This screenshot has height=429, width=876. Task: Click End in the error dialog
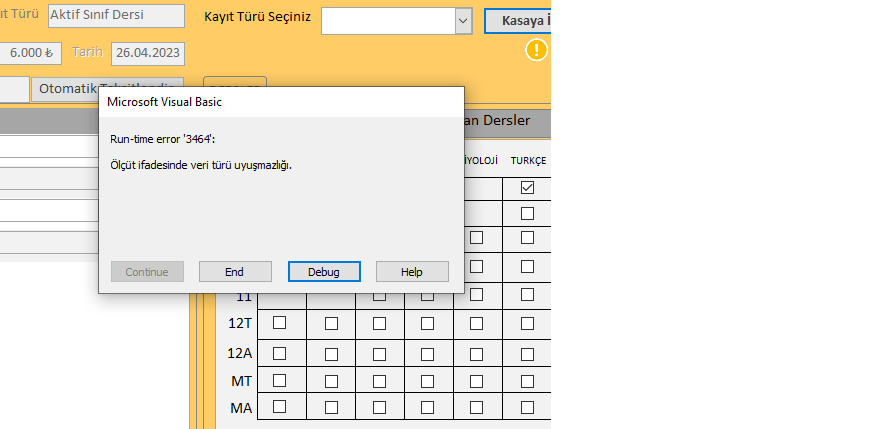pos(235,271)
